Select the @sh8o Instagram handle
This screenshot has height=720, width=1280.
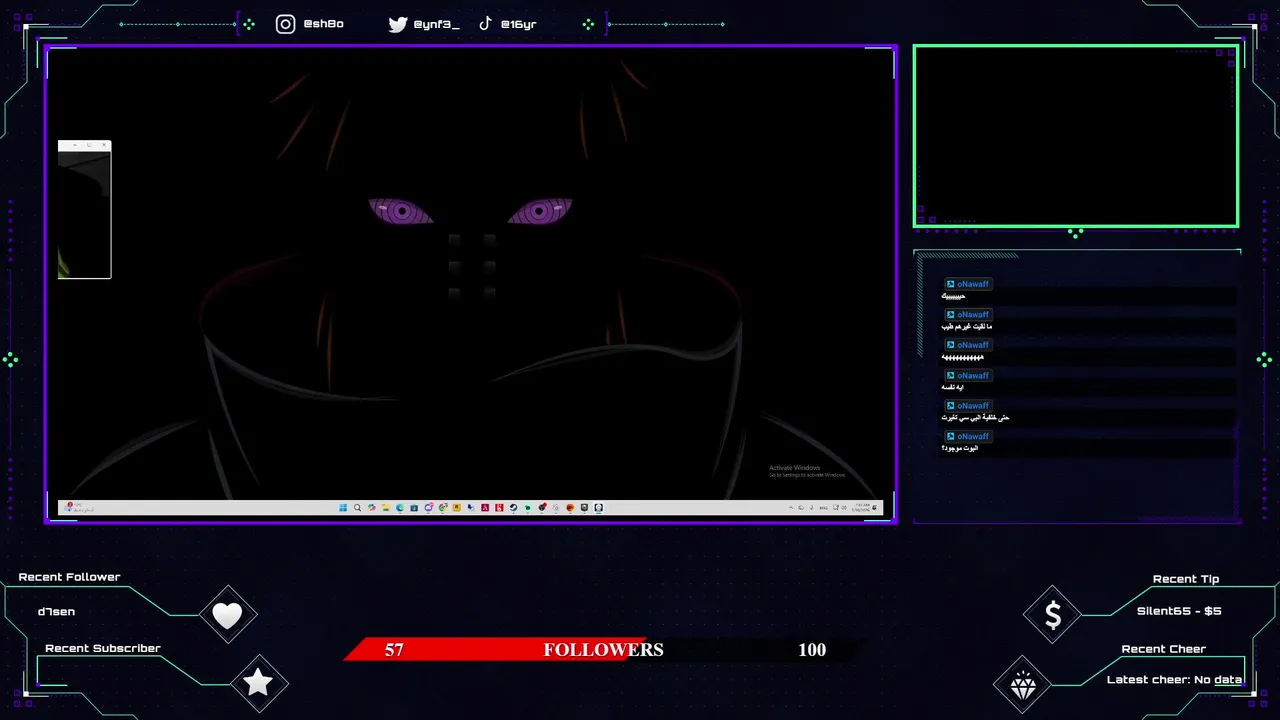click(x=323, y=24)
